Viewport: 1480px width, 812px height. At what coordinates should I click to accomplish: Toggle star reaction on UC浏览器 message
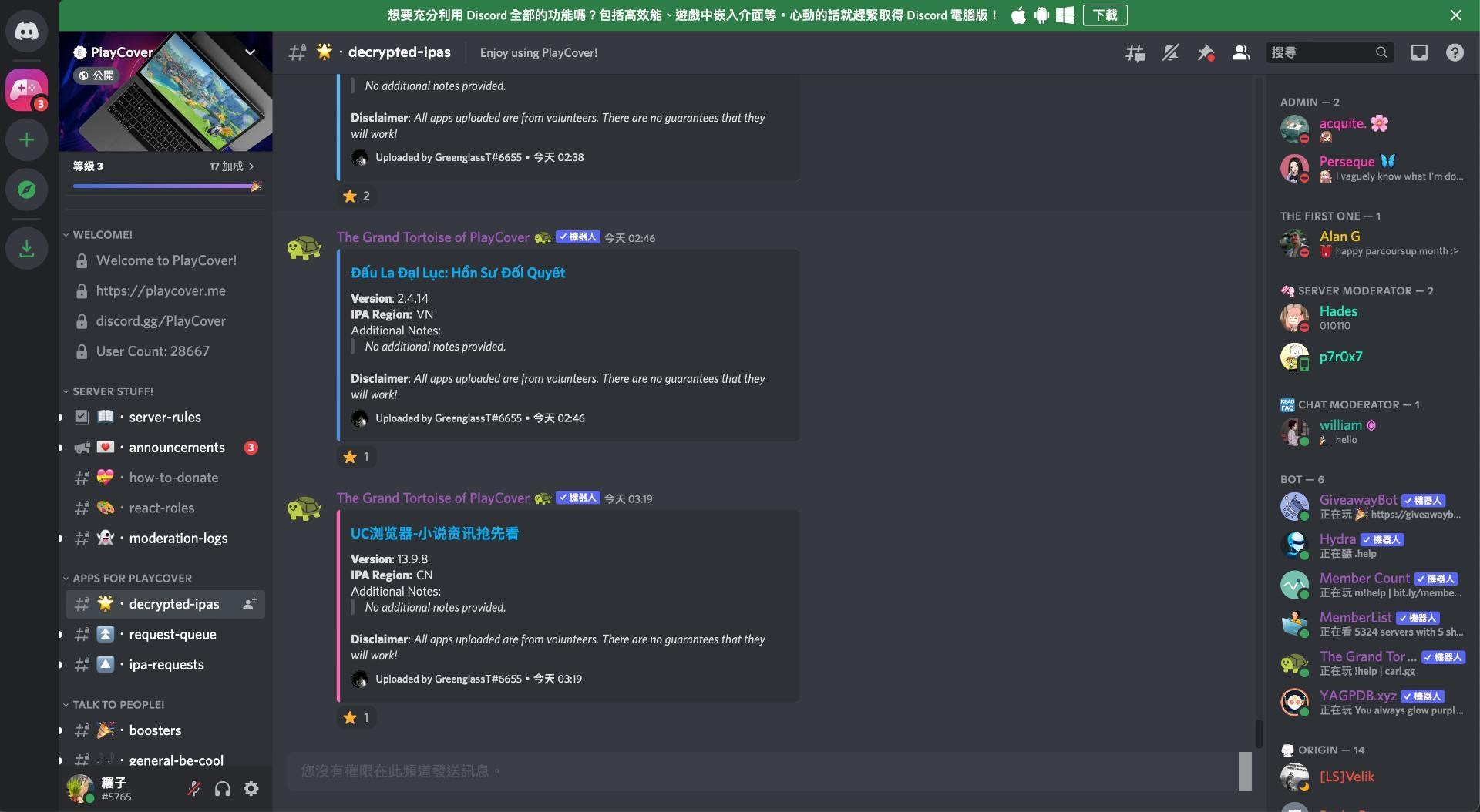click(x=357, y=717)
